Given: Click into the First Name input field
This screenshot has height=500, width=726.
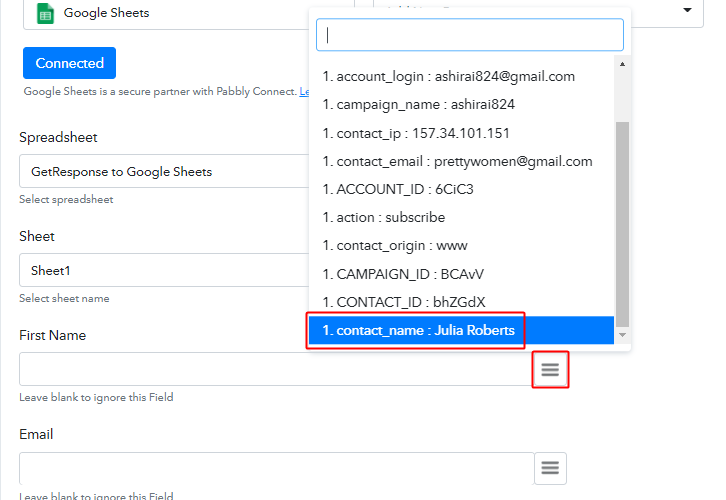Looking at the screenshot, I should click(x=276, y=369).
